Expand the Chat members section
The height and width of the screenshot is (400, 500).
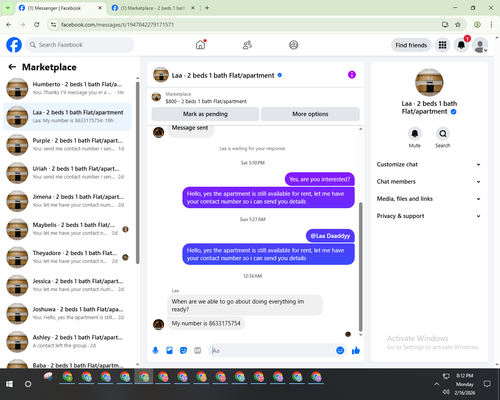(429, 182)
